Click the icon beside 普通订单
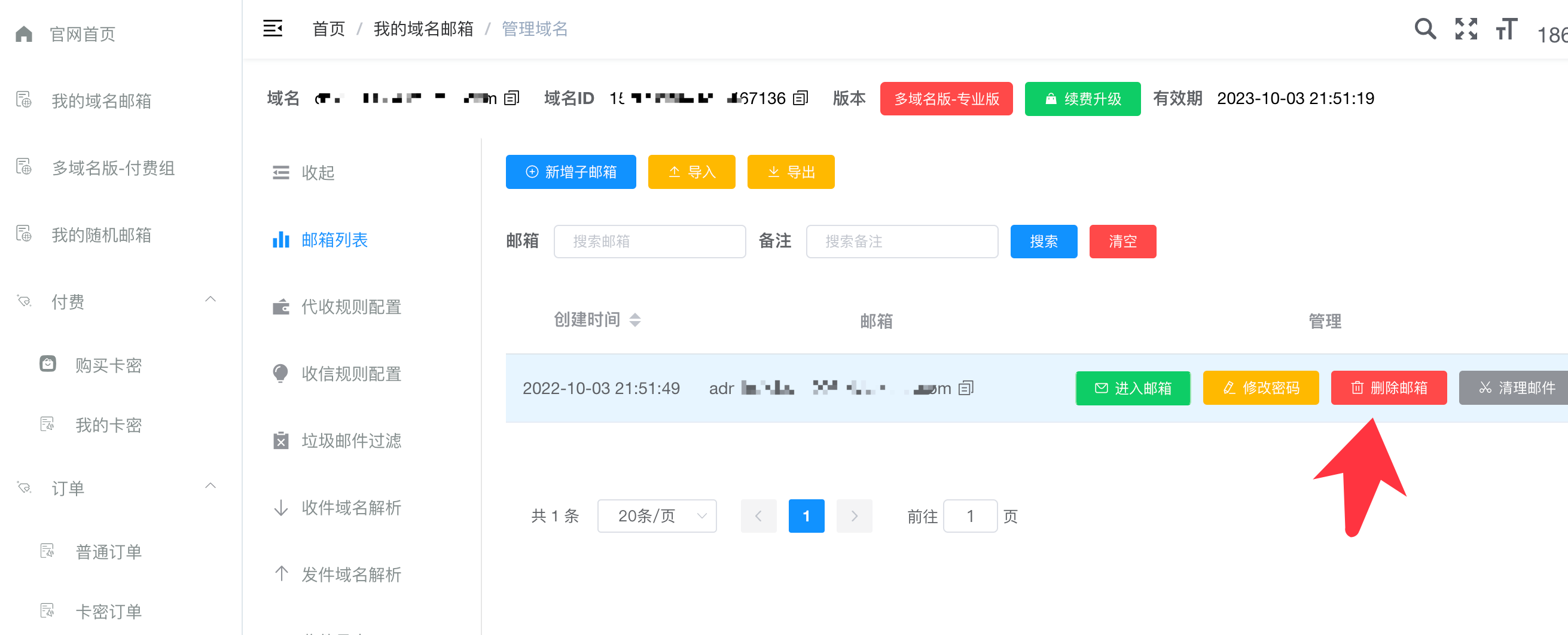Screen dimensions: 1568x635 pos(47,551)
